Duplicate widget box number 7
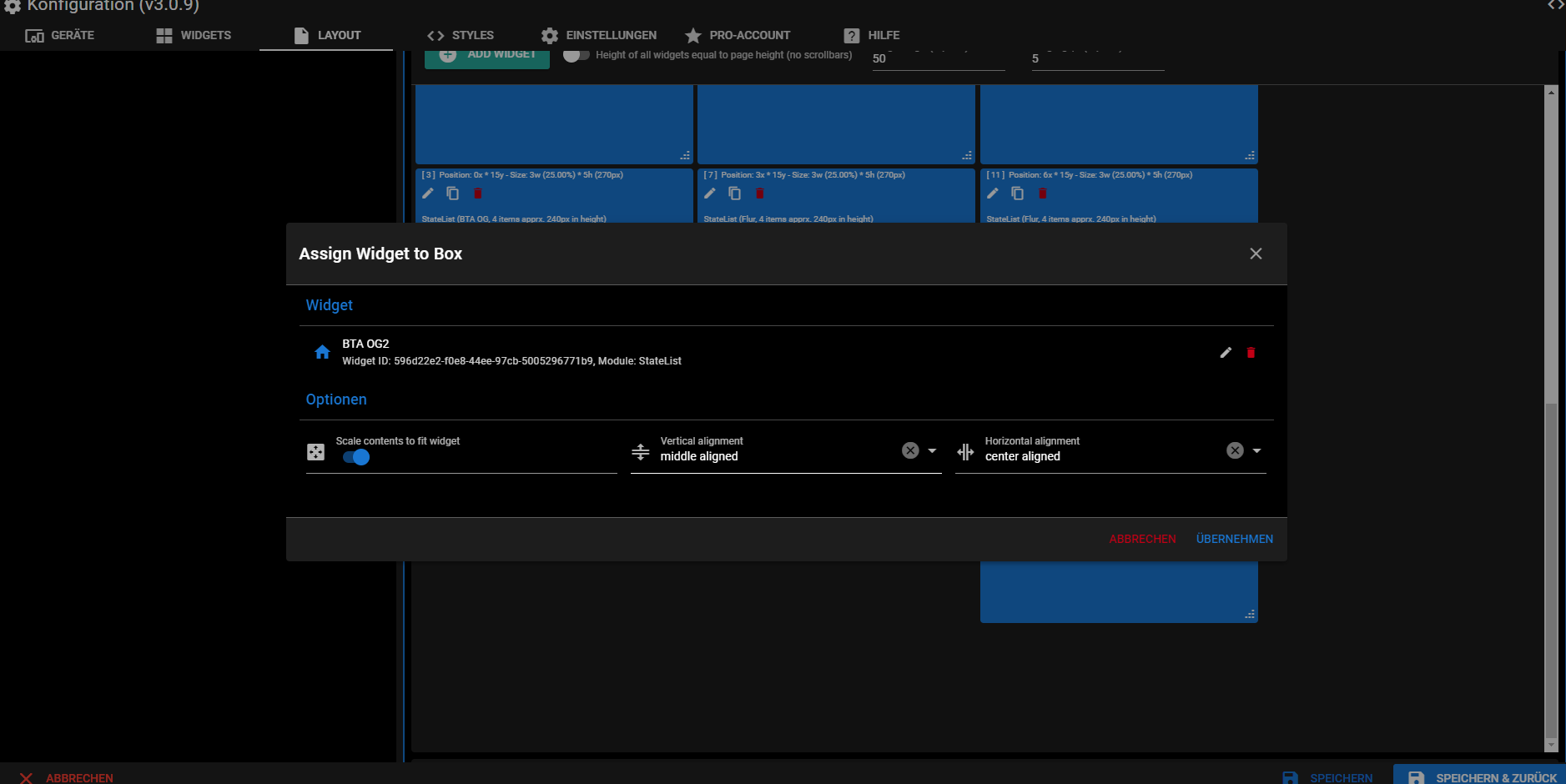 (735, 193)
